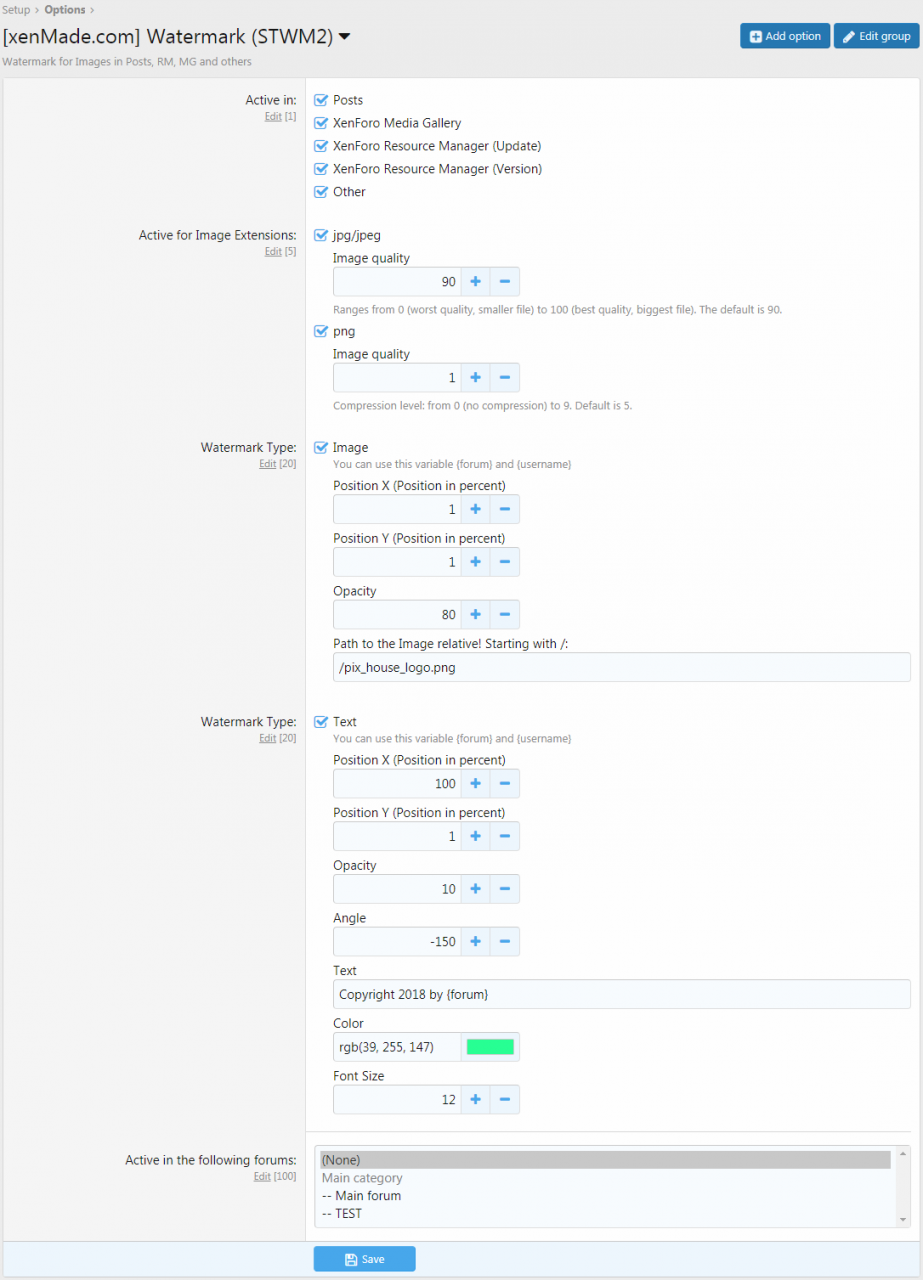923x1280 pixels.
Task: Select -- Main forum in the forums list
Action: [x=361, y=1195]
